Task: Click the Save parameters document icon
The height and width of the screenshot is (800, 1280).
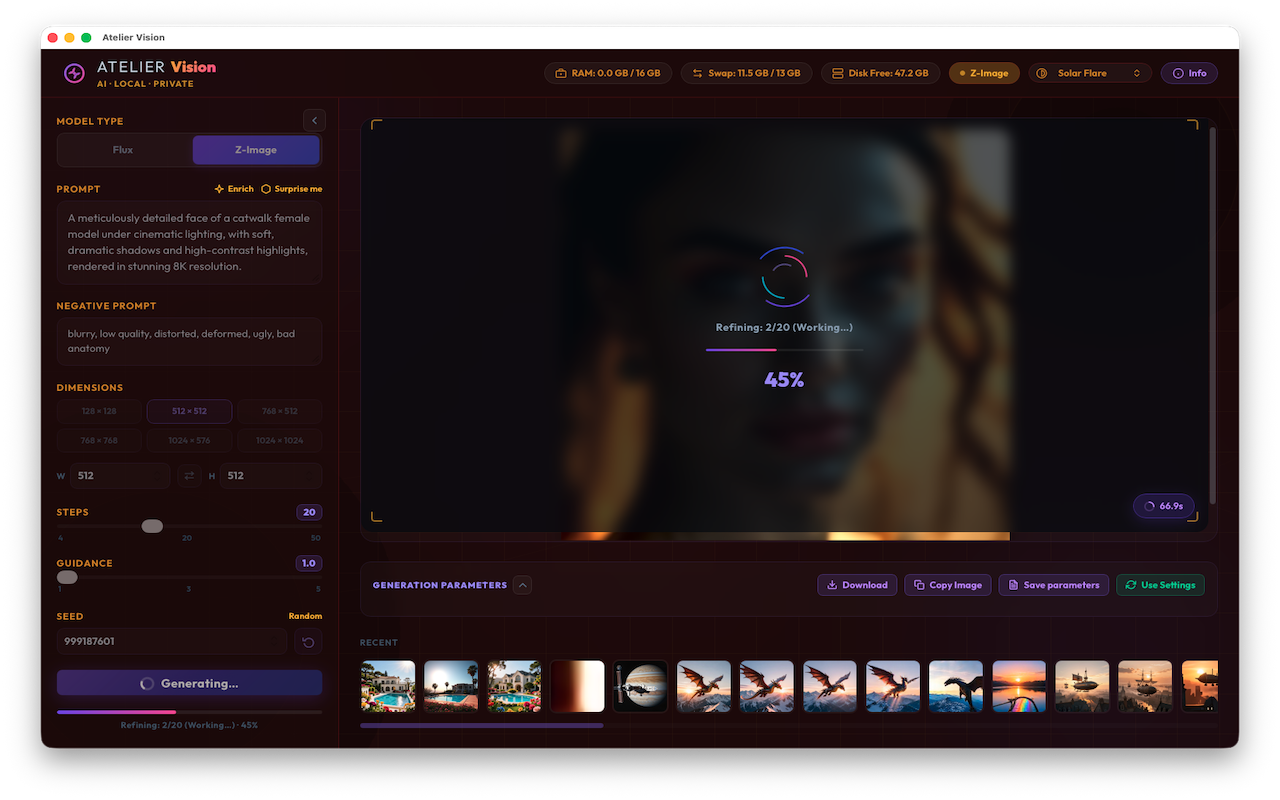Action: pyautogui.click(x=1013, y=585)
